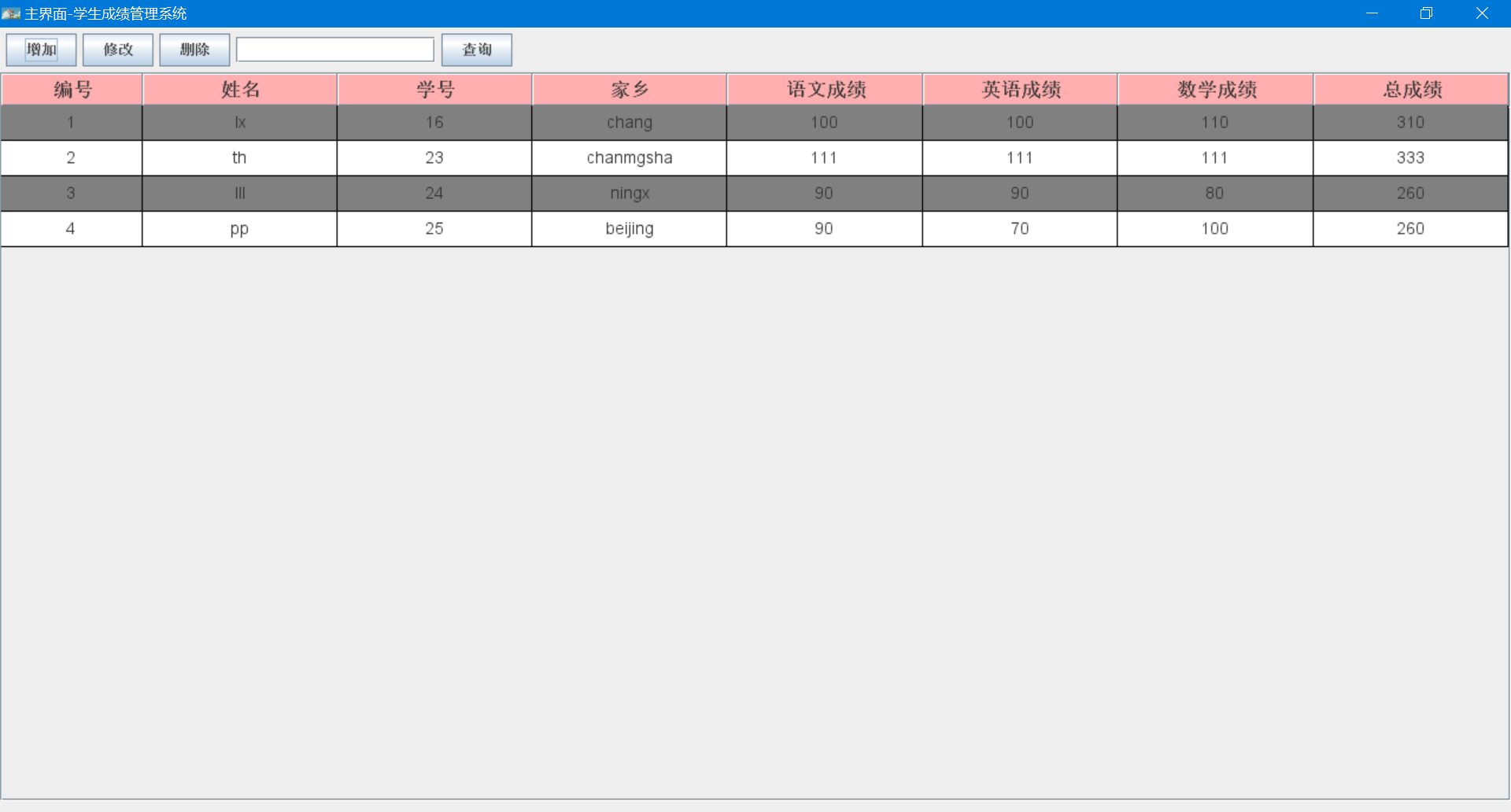Select the name cell 'lx'
Image resolution: width=1511 pixels, height=812 pixels.
pyautogui.click(x=240, y=123)
